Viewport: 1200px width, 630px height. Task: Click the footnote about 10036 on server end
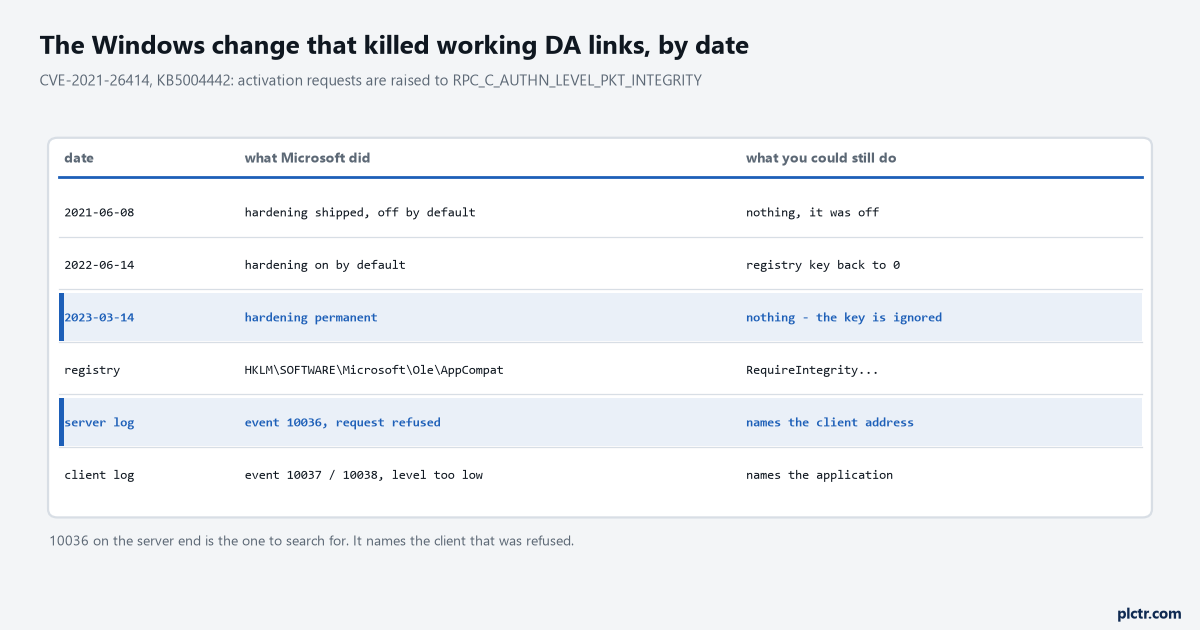[312, 541]
